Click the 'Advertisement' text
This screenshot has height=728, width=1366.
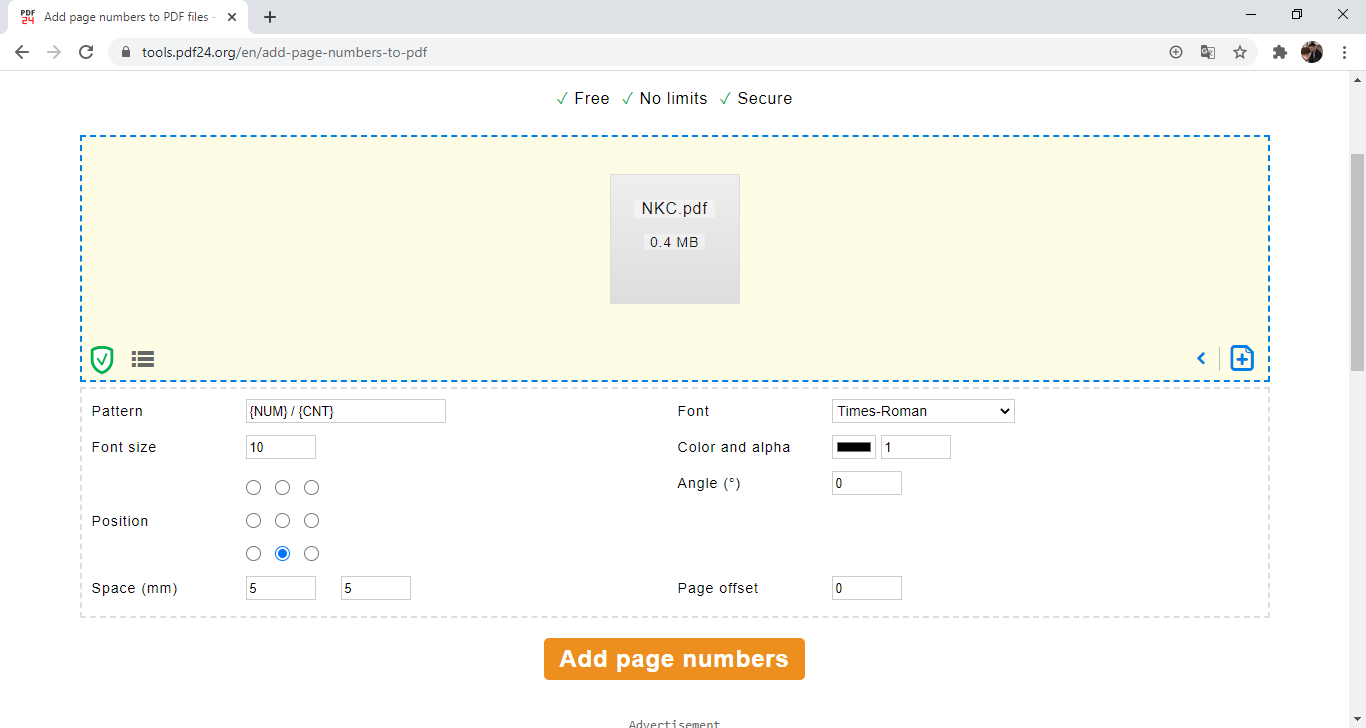674,723
